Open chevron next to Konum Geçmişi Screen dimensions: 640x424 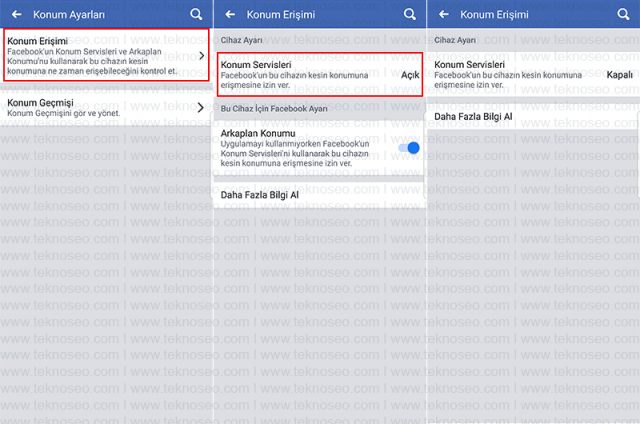[x=200, y=108]
